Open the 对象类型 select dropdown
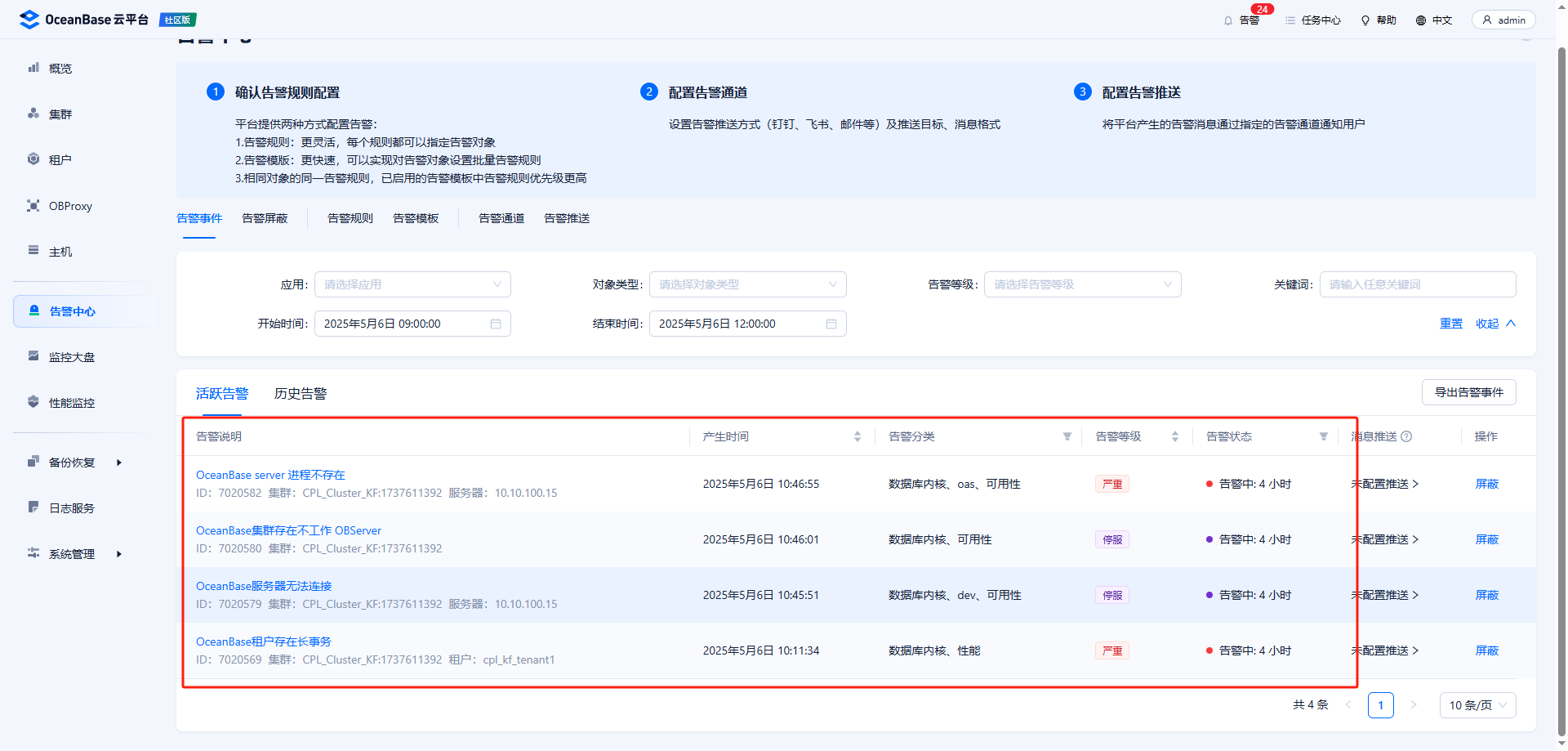The image size is (1568, 751). click(747, 284)
